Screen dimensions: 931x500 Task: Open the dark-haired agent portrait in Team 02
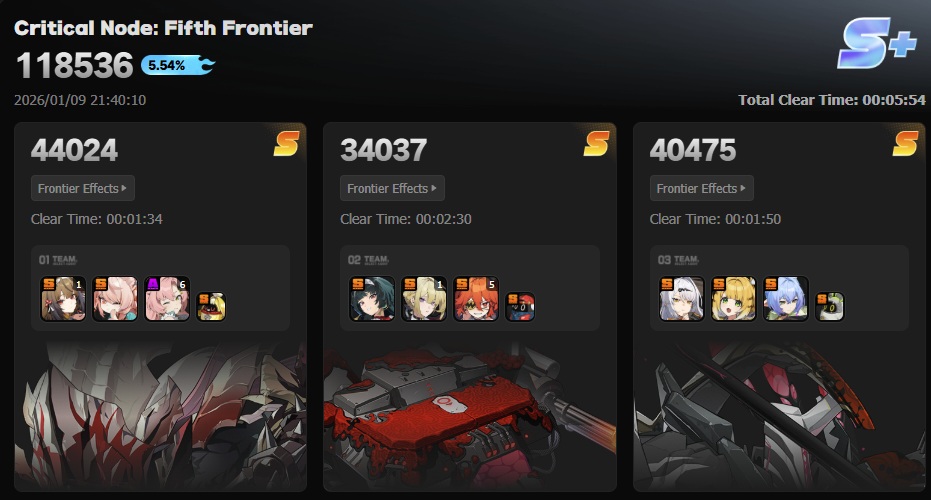(x=372, y=299)
